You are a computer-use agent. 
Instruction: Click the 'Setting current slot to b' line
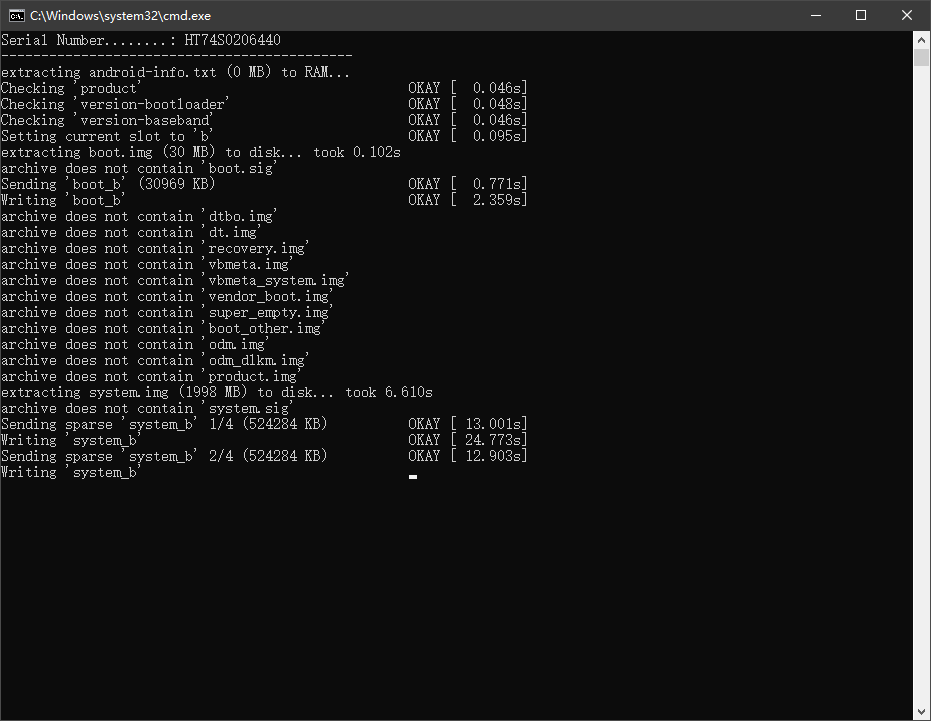click(x=108, y=136)
